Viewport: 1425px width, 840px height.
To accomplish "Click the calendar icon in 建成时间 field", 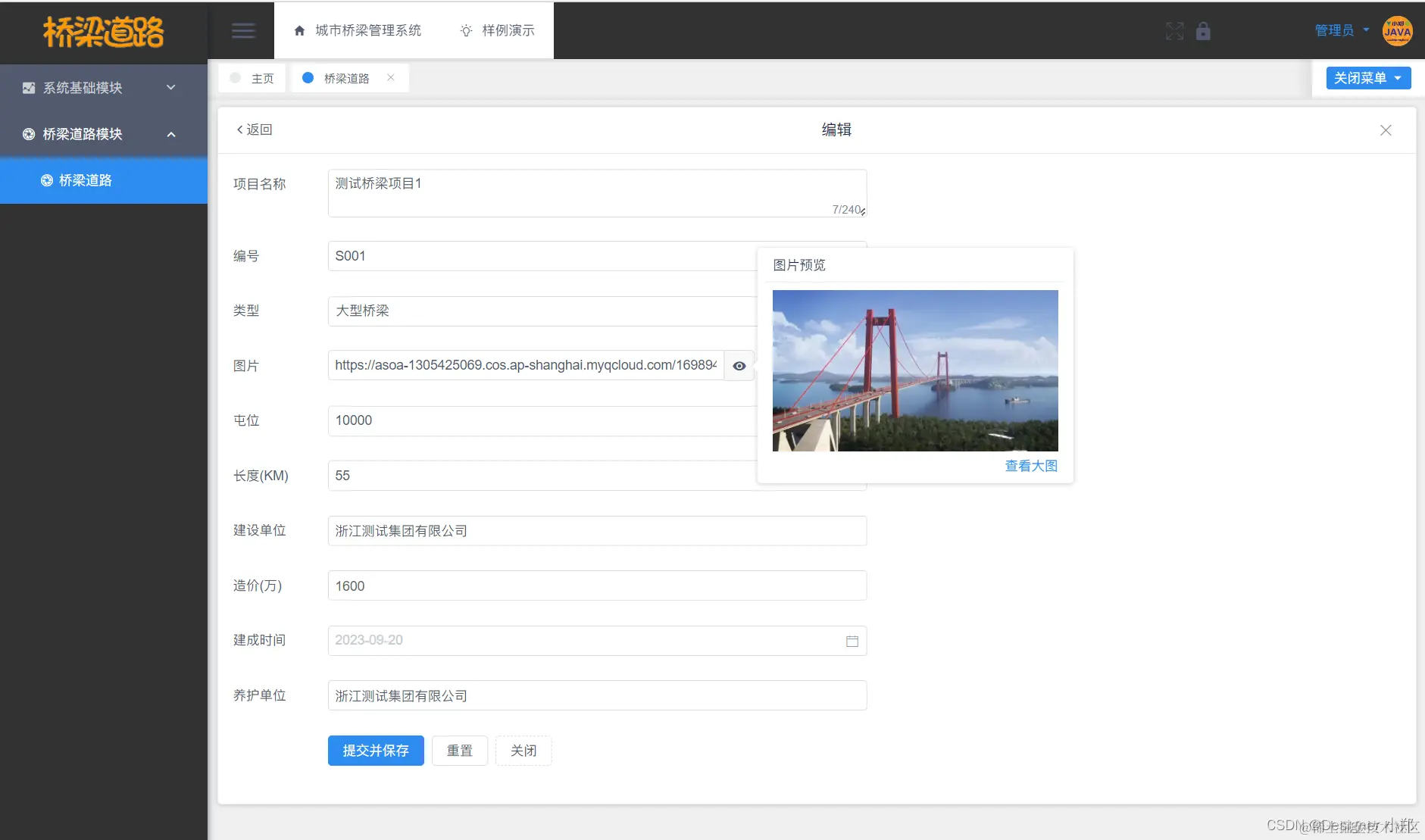I will pyautogui.click(x=852, y=641).
